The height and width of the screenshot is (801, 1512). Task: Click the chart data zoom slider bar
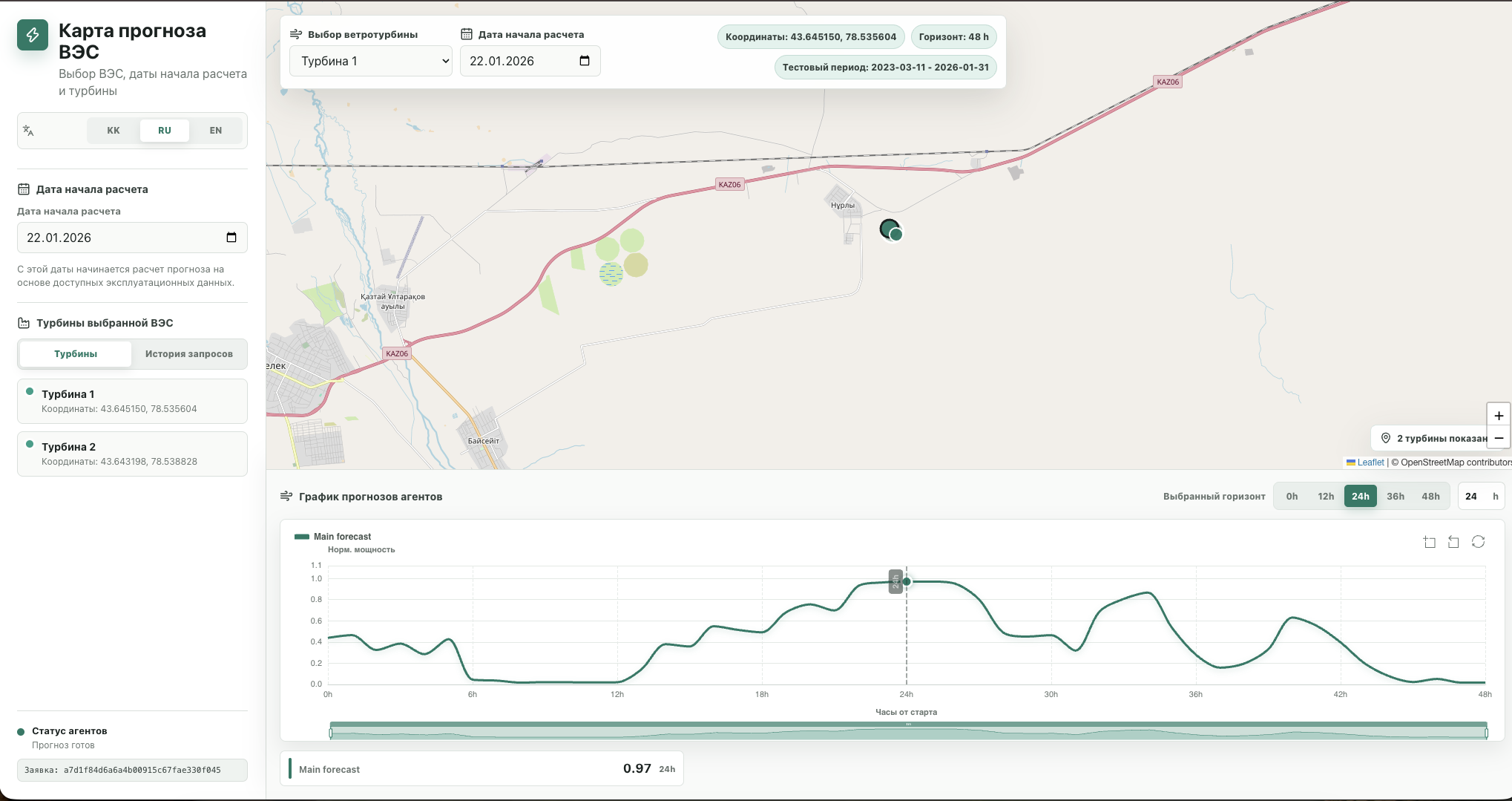coord(908,731)
